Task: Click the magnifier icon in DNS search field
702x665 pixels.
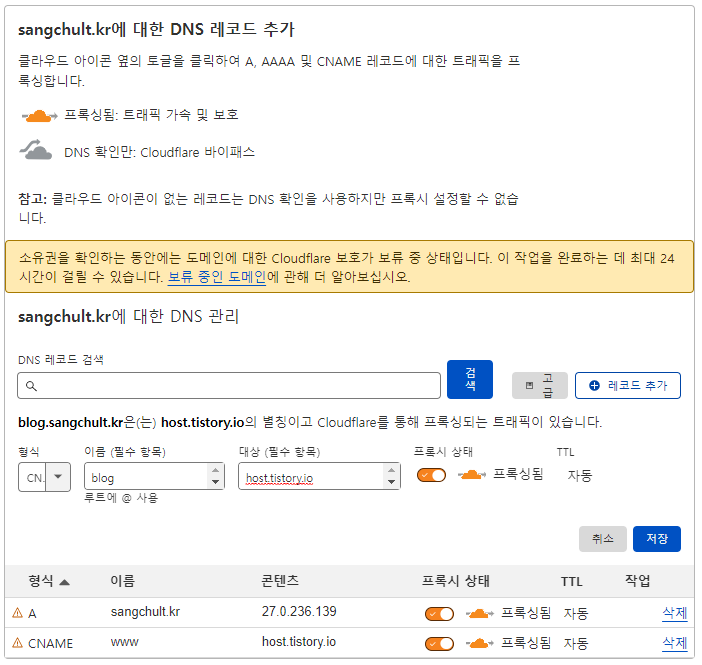Action: 31,386
